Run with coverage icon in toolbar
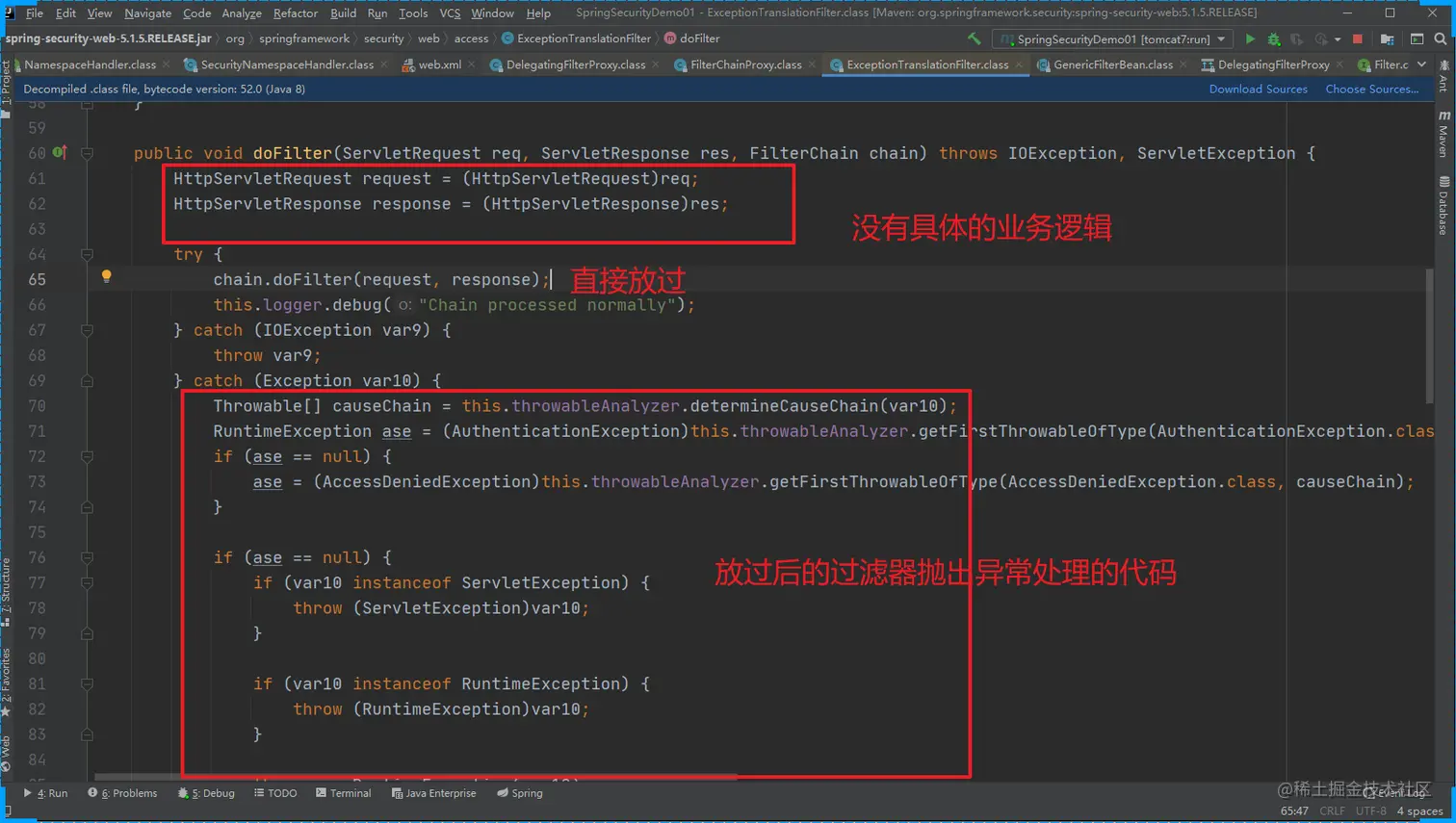1456x823 pixels. [1297, 39]
